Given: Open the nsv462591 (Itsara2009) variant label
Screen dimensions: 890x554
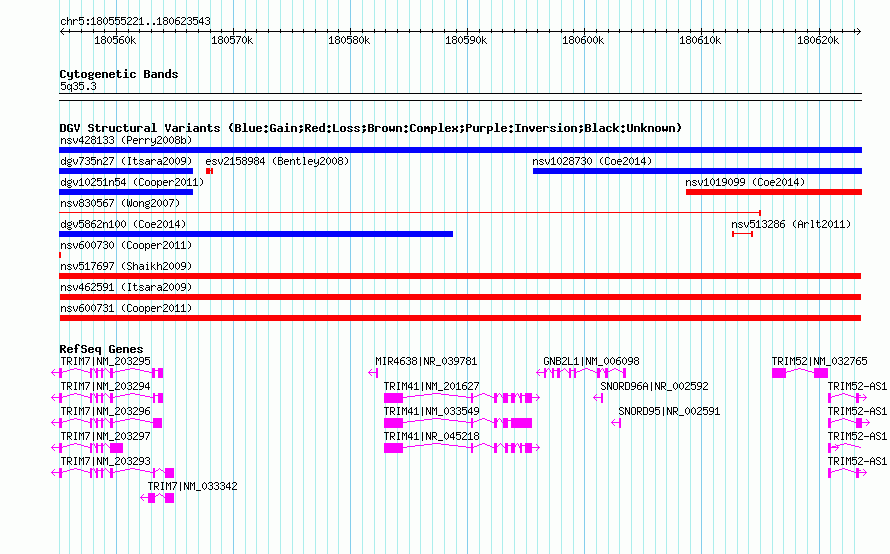Looking at the screenshot, I should 126,287.
